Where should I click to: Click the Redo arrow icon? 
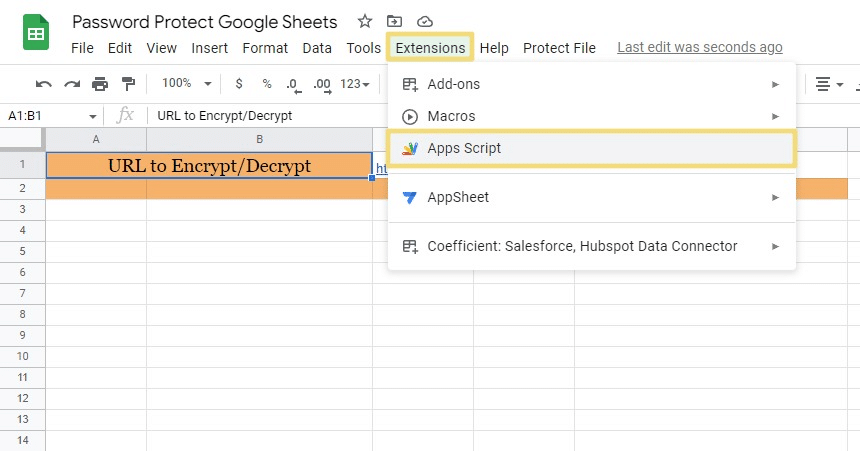click(x=71, y=84)
